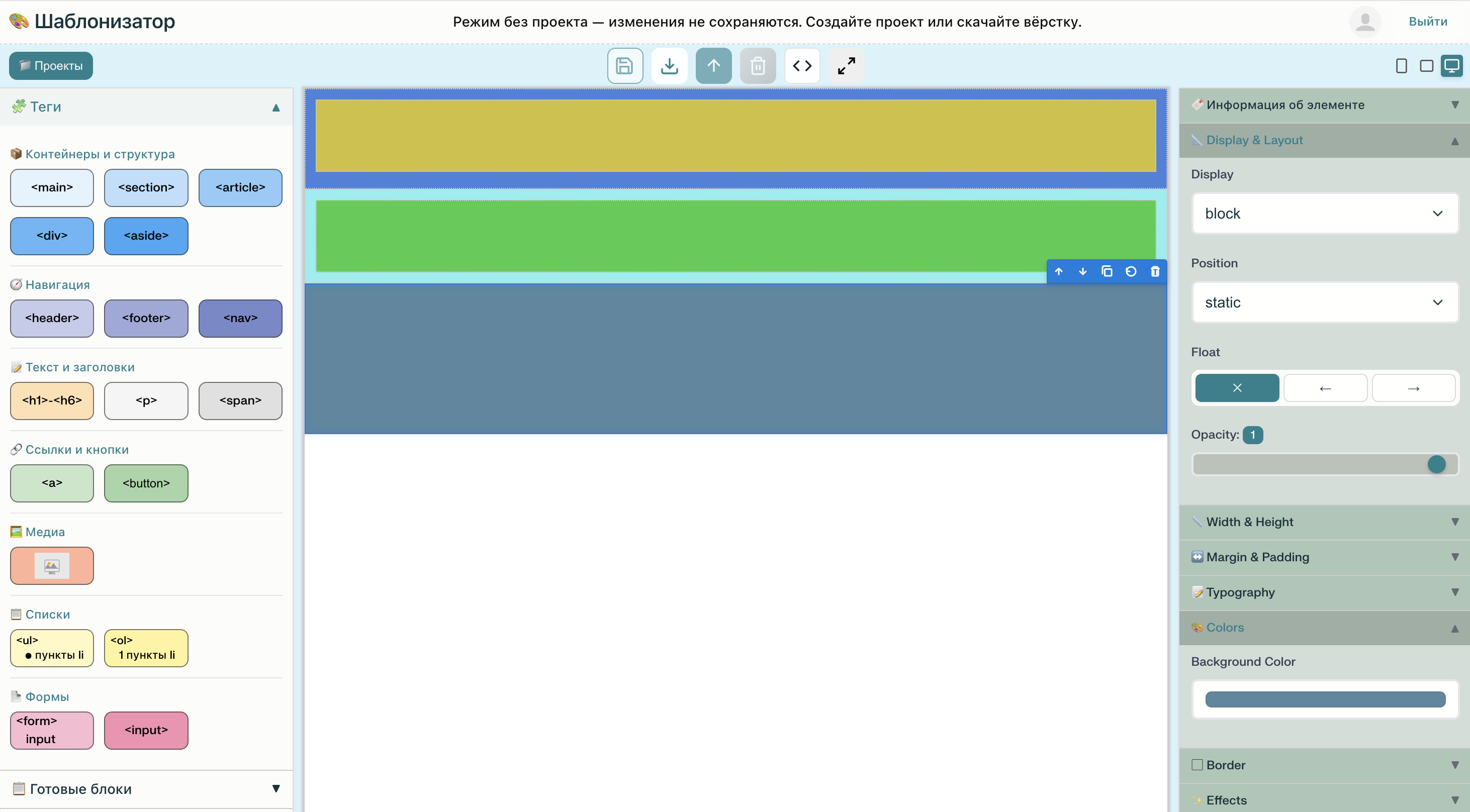
Task: Expand Информация об элементе section
Action: [x=1325, y=105]
